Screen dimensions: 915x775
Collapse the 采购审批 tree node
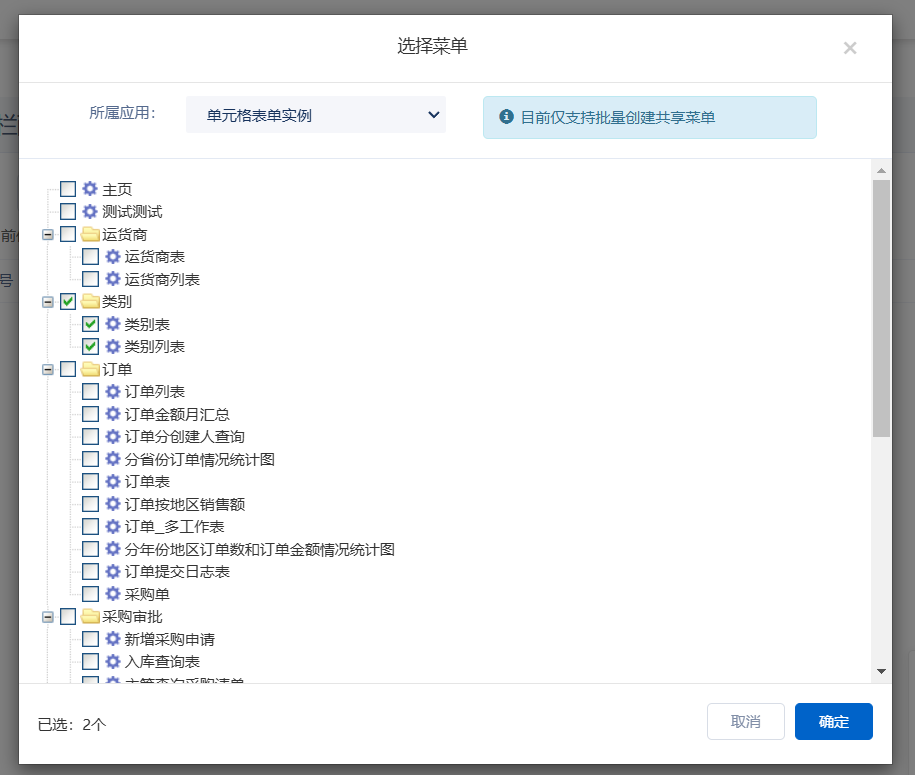pos(48,617)
